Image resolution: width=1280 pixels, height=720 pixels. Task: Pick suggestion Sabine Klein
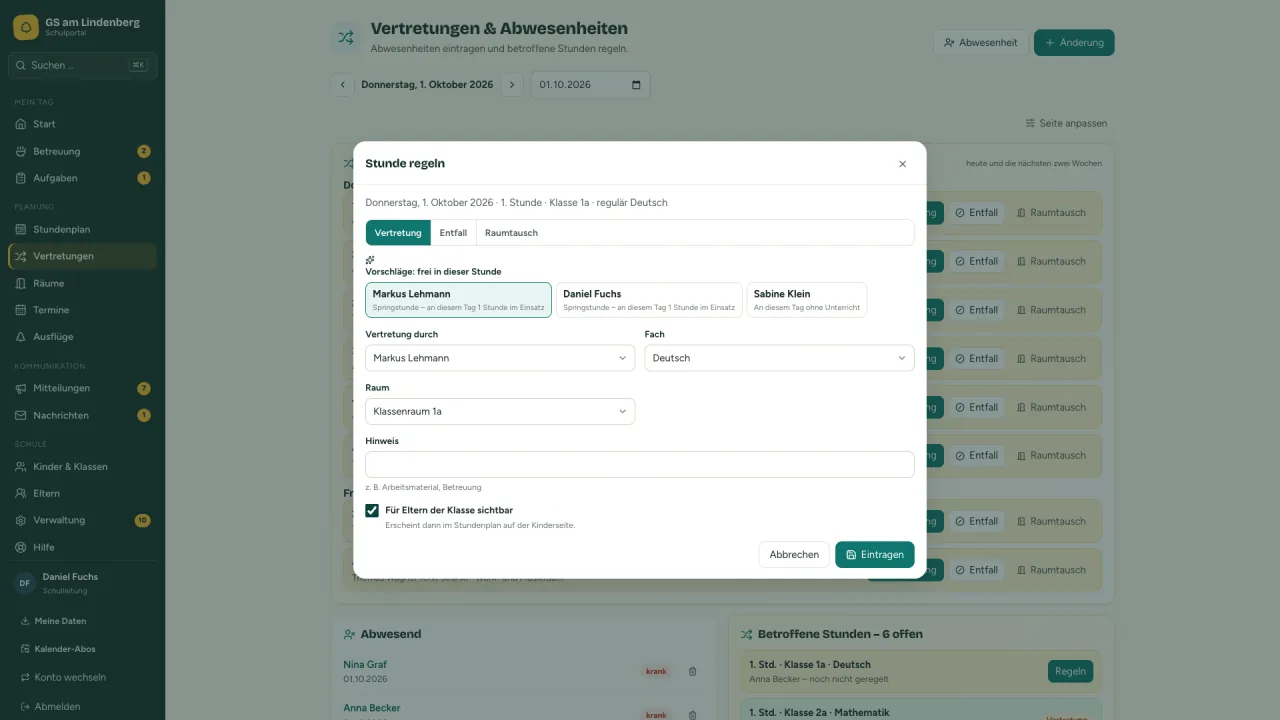(807, 300)
